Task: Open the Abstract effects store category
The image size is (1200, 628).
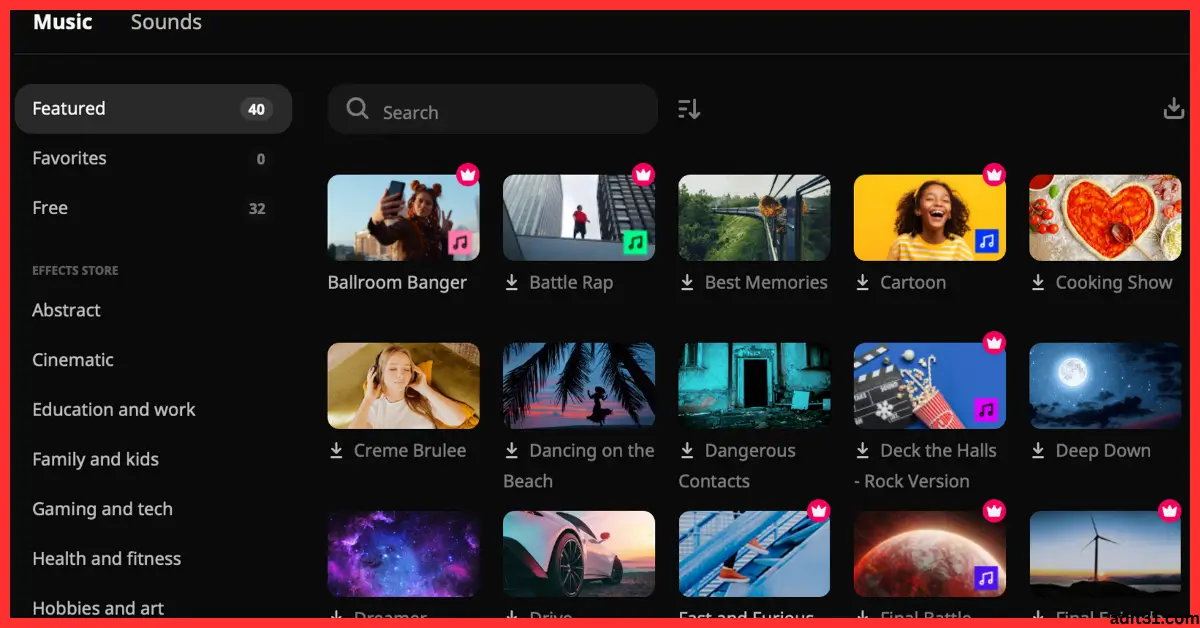Action: 66,310
